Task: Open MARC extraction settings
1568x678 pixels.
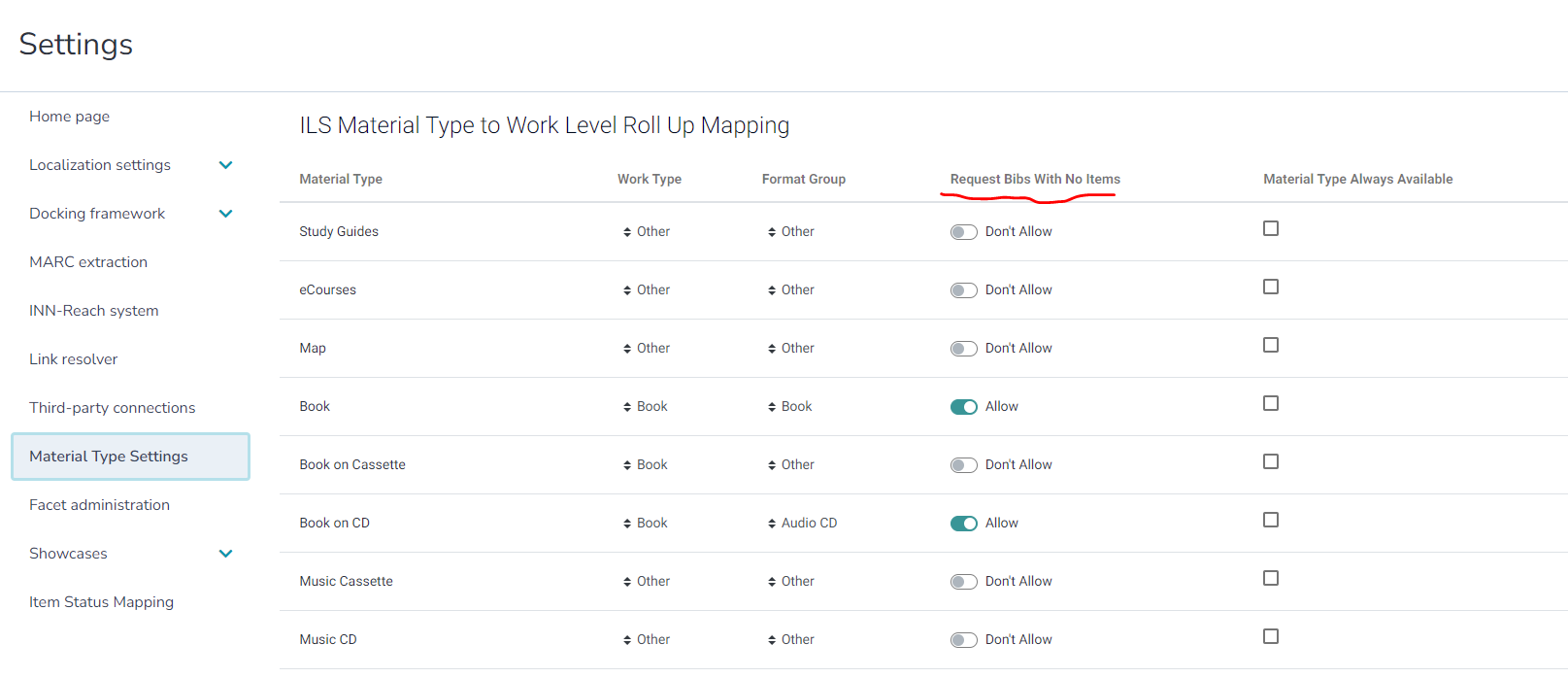Action: (x=88, y=262)
